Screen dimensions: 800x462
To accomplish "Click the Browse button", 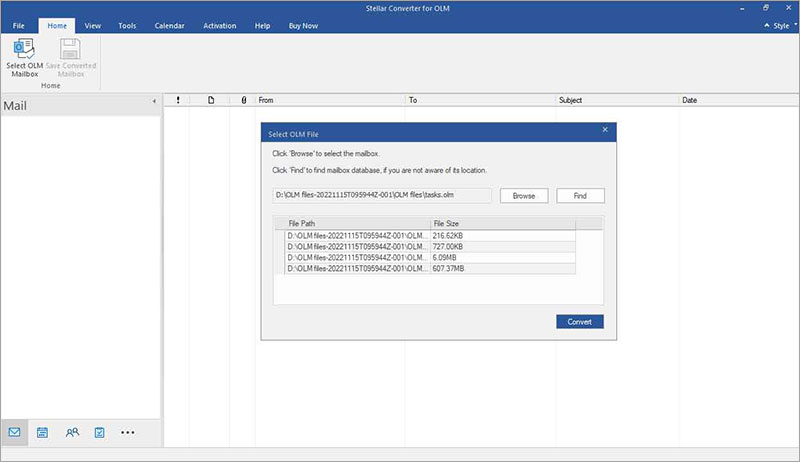I will pyautogui.click(x=524, y=196).
